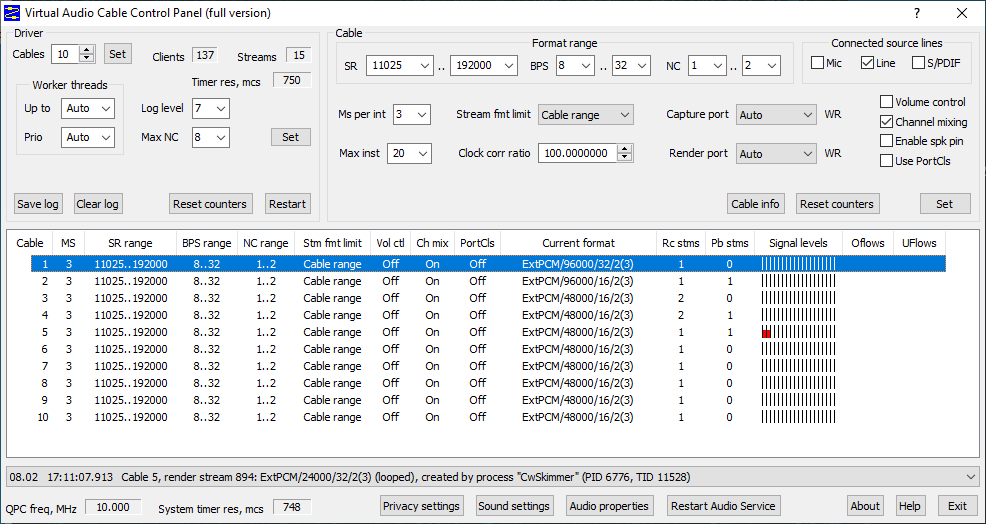This screenshot has height=524, width=986.
Task: Sort by the Cable column header
Action: pyautogui.click(x=30, y=243)
